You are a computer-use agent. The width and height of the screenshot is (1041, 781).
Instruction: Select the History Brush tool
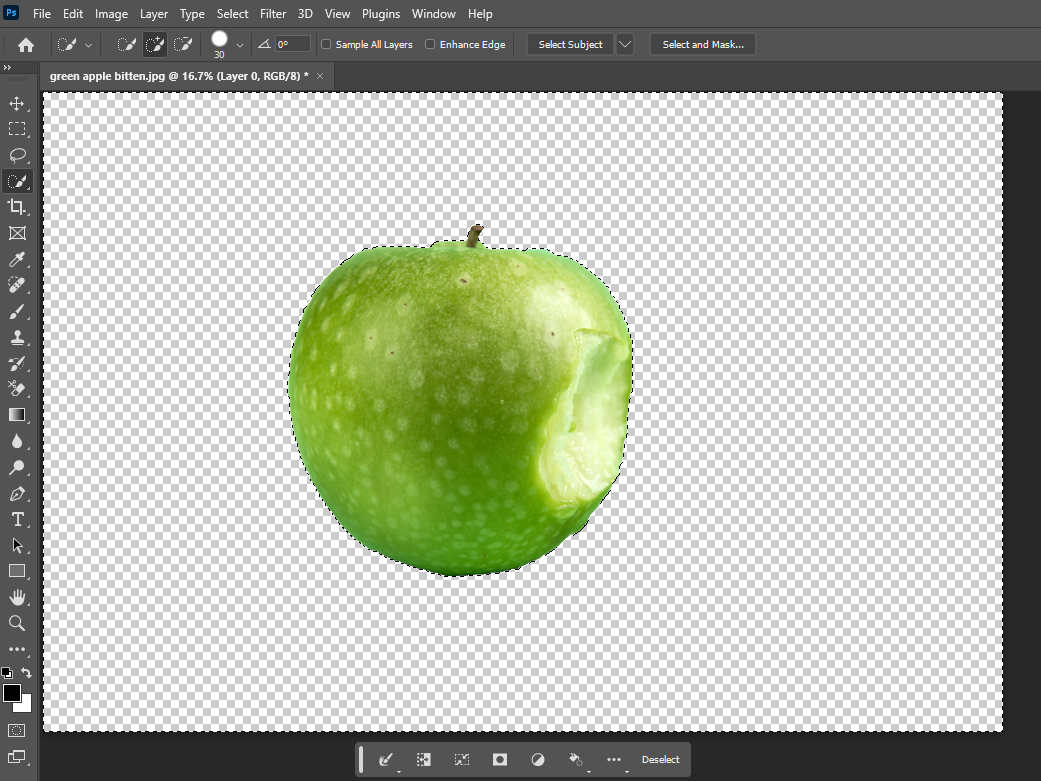(17, 363)
